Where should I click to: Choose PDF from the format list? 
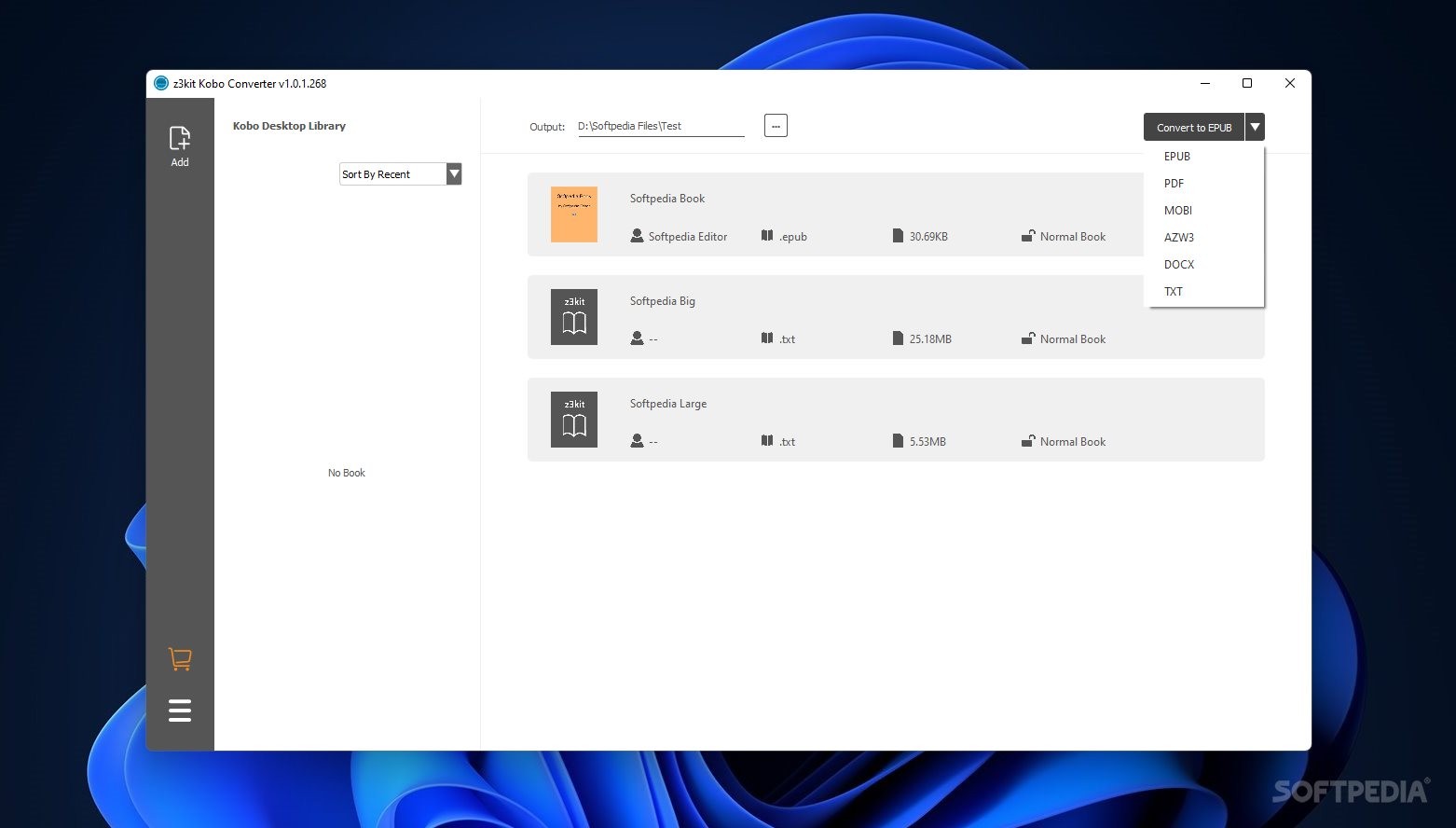click(x=1174, y=184)
